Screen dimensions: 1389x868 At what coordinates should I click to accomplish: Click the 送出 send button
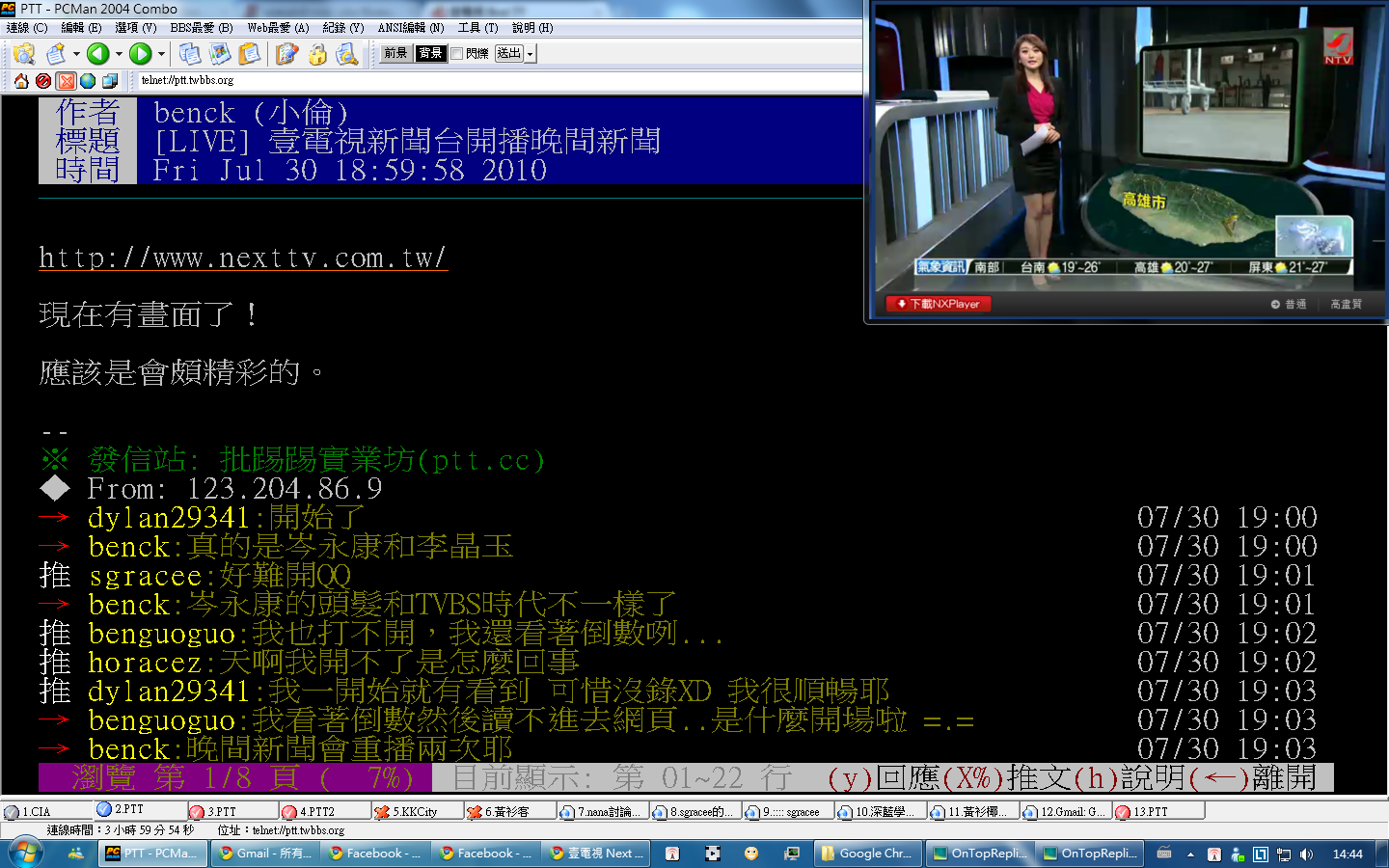coord(509,54)
